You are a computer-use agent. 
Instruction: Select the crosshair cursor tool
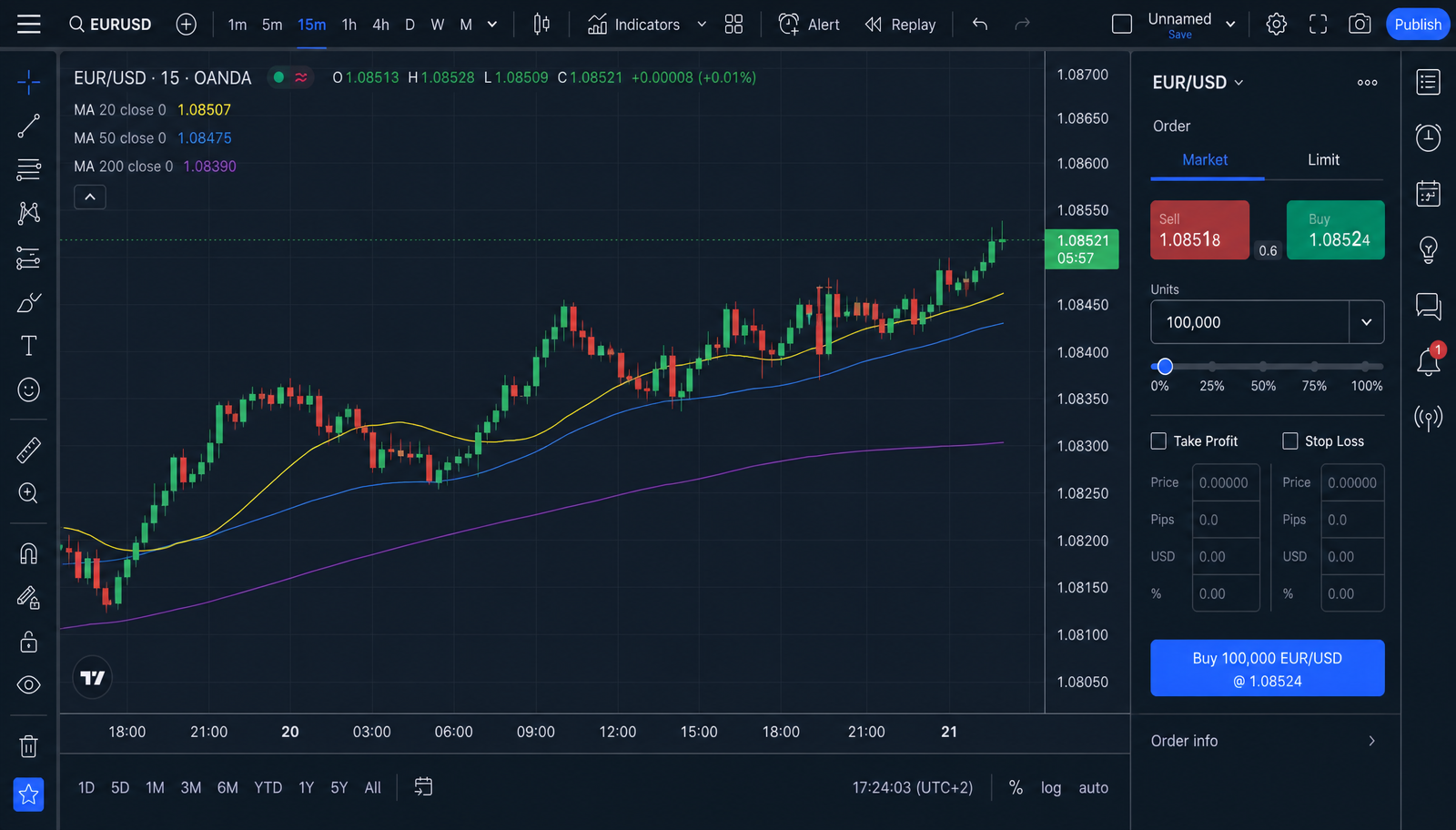(x=29, y=82)
